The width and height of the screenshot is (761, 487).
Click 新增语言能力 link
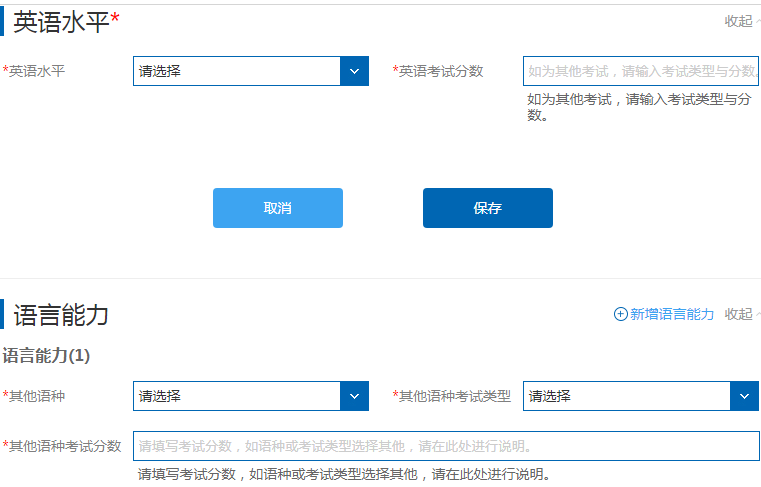click(664, 314)
